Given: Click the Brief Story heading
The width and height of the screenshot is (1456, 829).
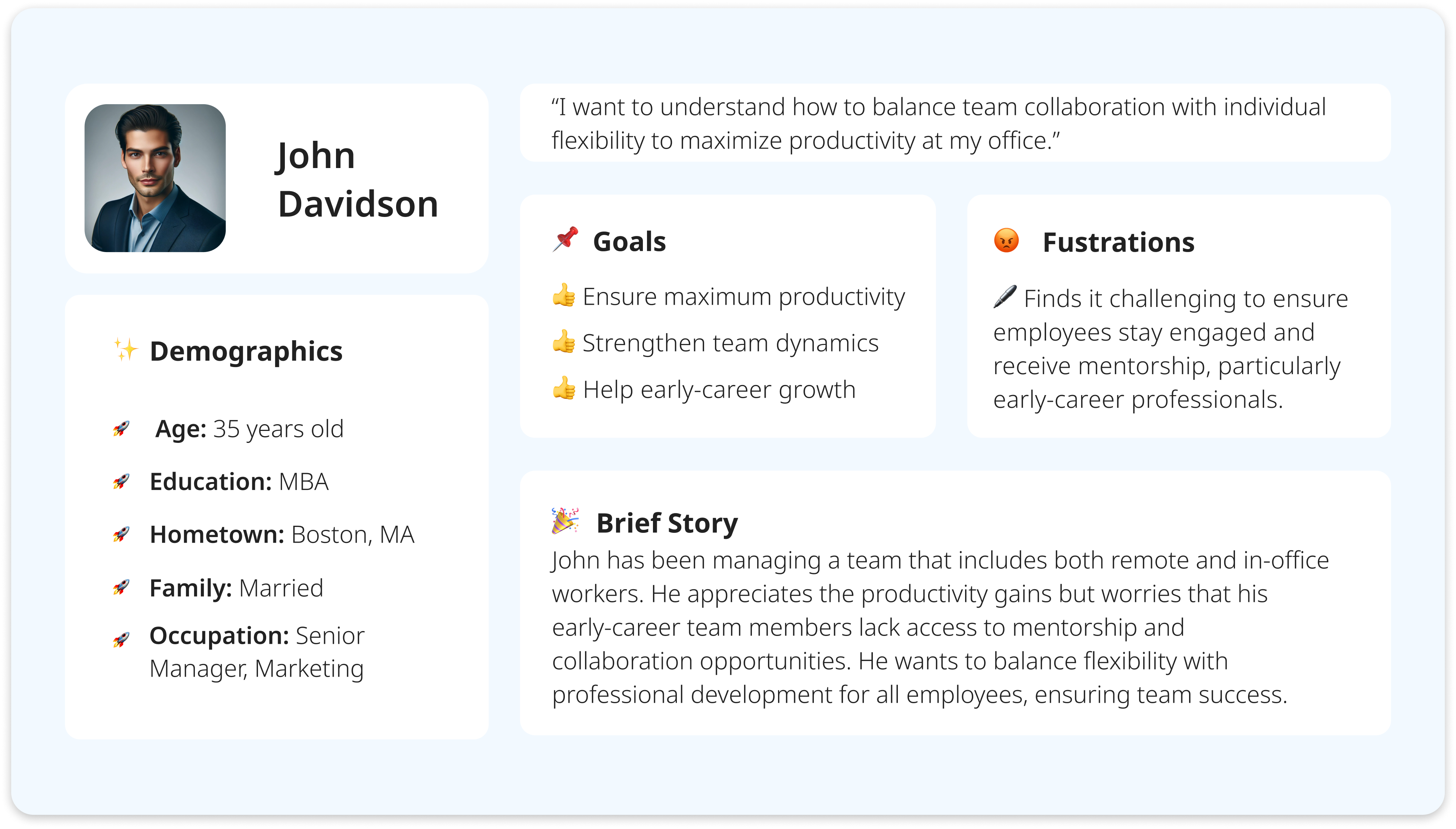Looking at the screenshot, I should tap(666, 523).
